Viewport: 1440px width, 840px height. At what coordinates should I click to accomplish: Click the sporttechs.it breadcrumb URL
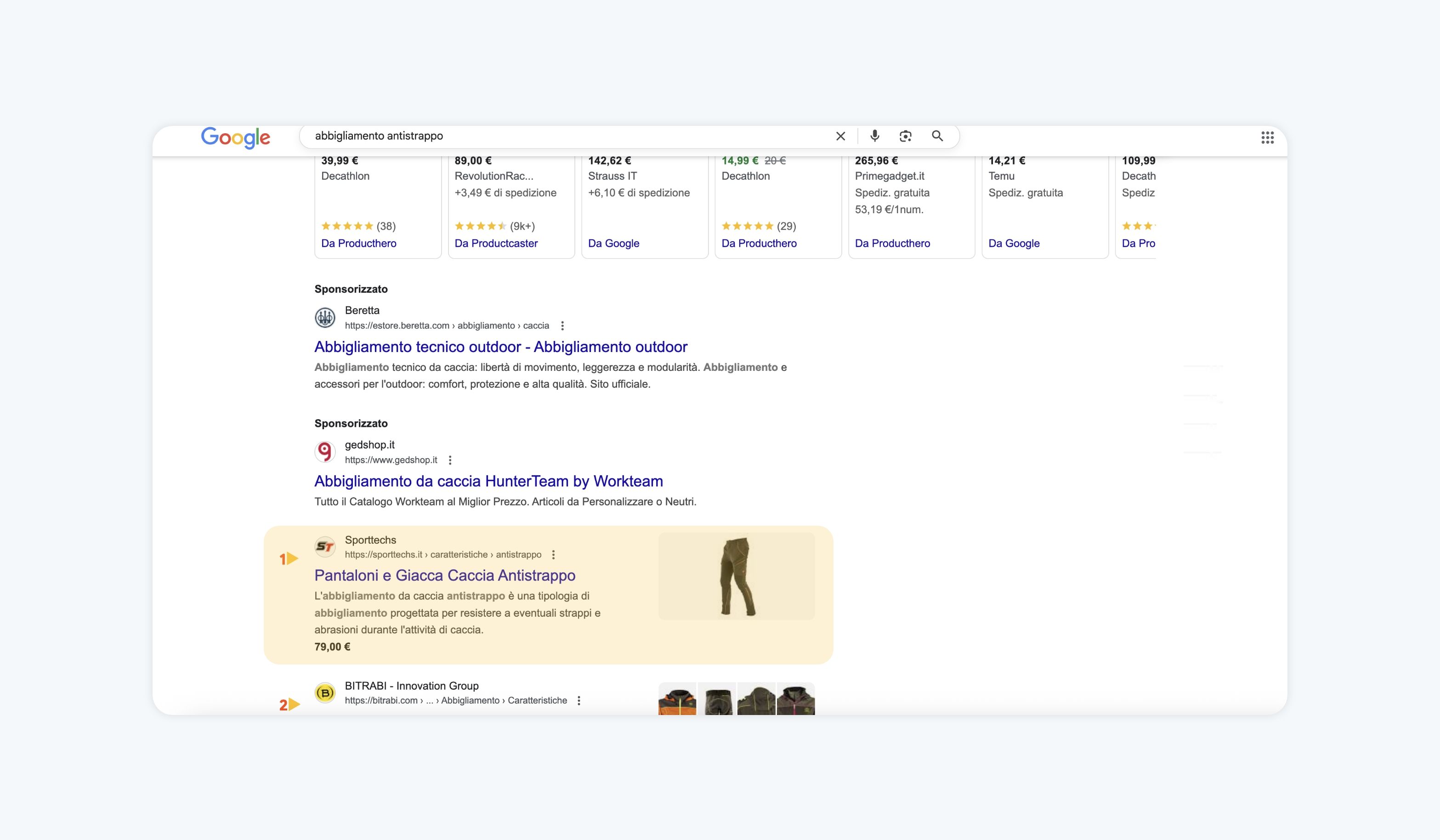point(443,554)
